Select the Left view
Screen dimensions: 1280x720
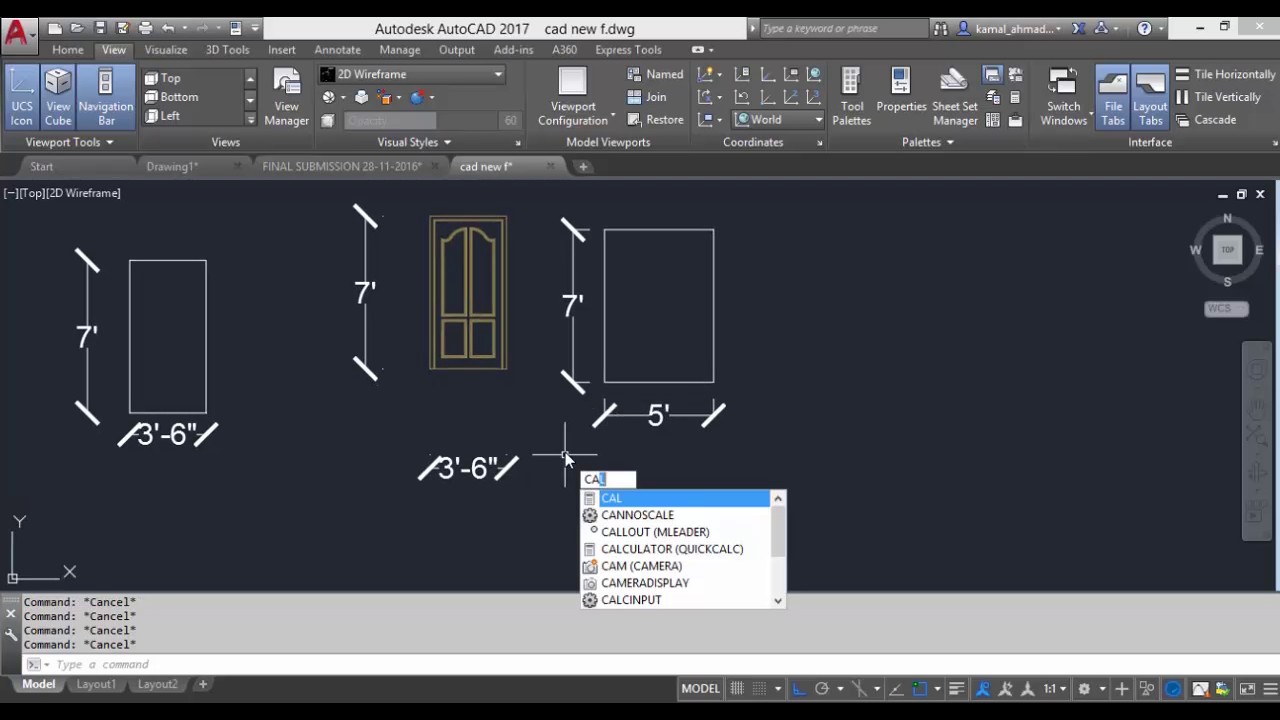point(162,116)
